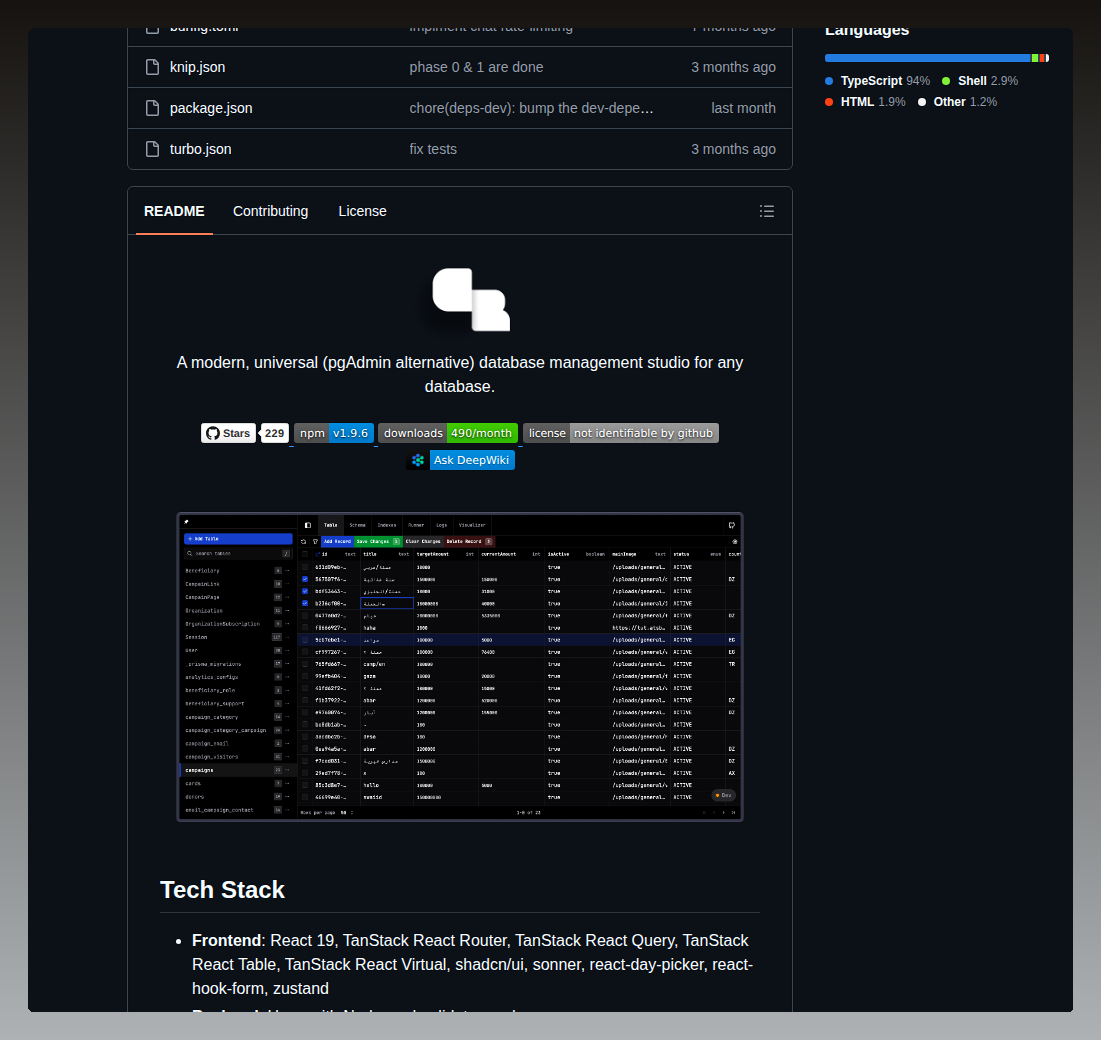Click the DeepWiki logo icon
Viewport: 1101px width, 1040px height.
click(x=418, y=460)
